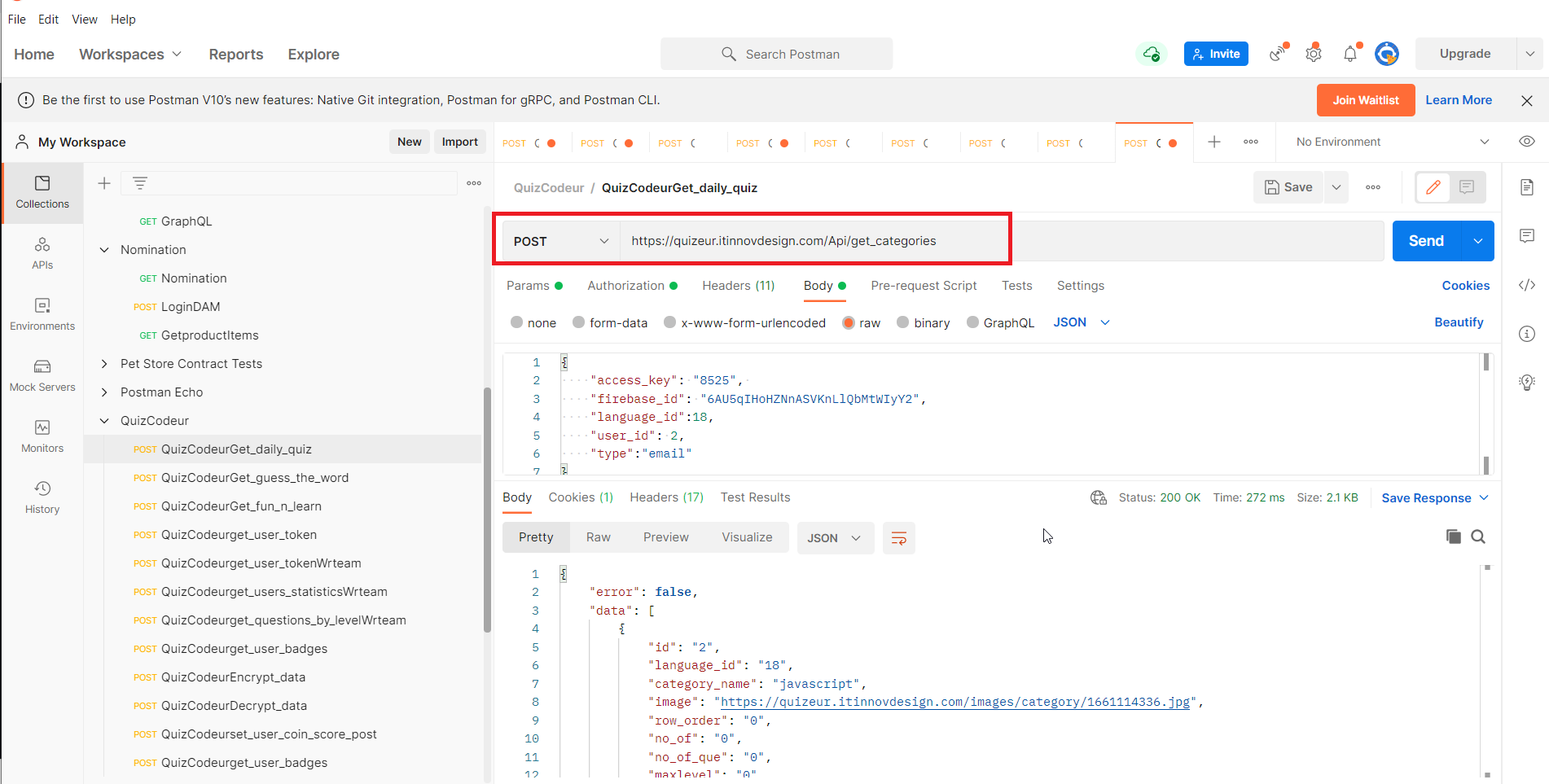
Task: Open the lightbulb related collections icon
Action: pyautogui.click(x=1527, y=382)
